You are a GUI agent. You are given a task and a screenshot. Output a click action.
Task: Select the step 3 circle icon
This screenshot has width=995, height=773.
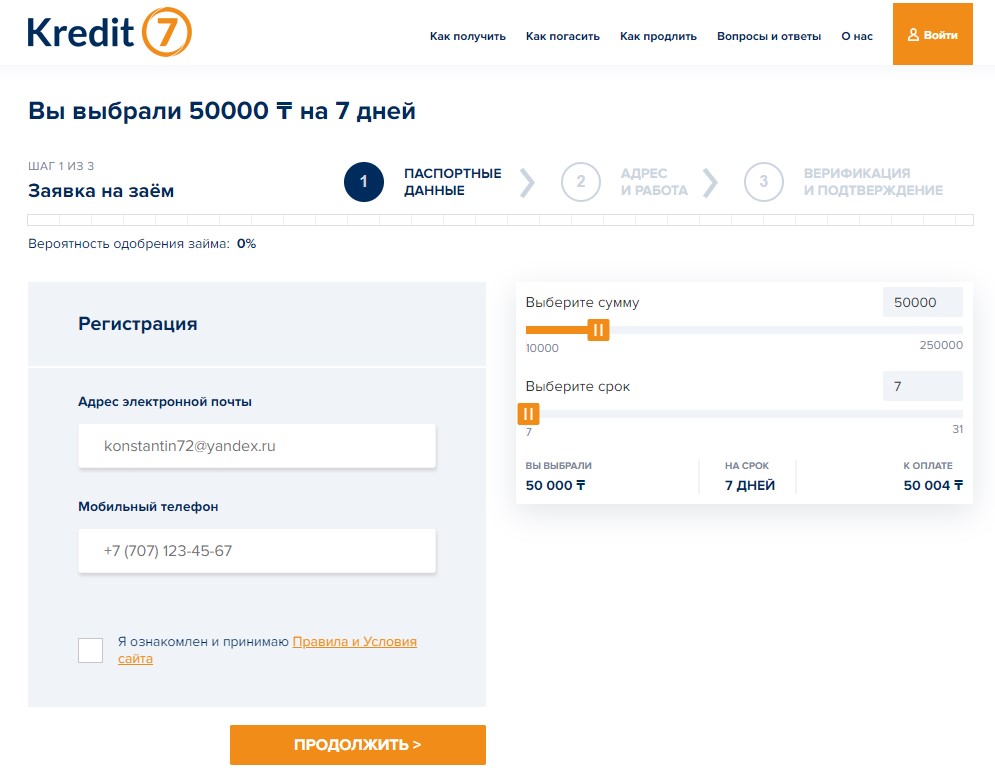coord(763,182)
